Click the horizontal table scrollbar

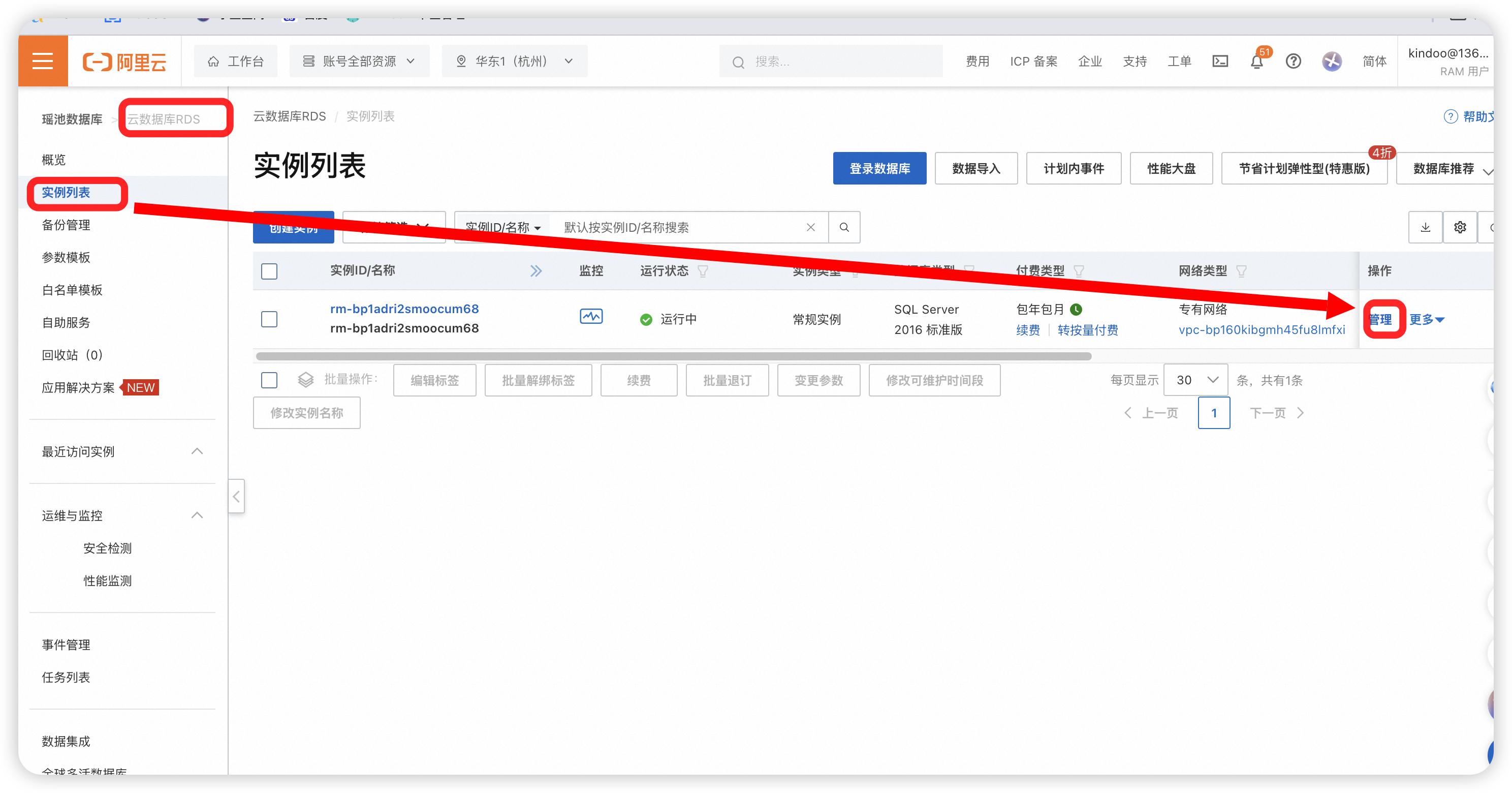click(x=674, y=356)
